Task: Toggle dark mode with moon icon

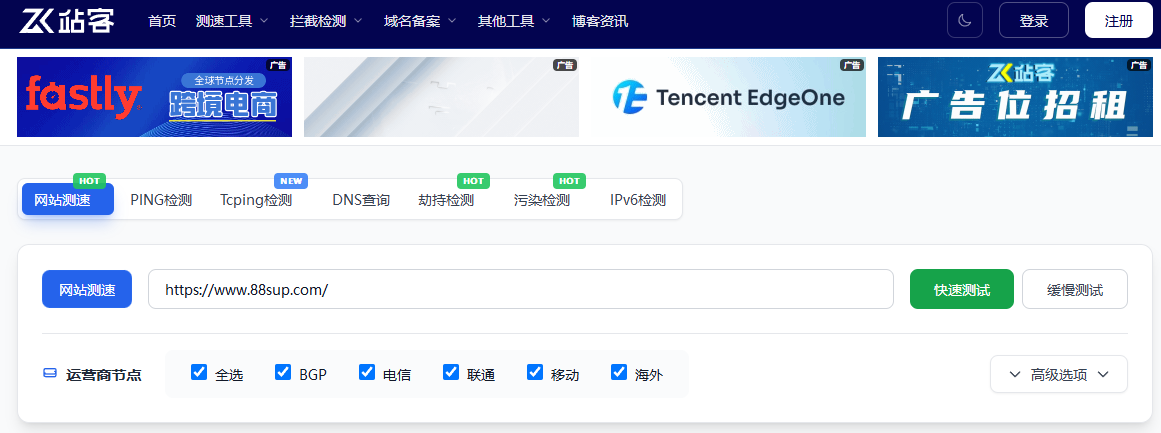Action: (x=965, y=20)
